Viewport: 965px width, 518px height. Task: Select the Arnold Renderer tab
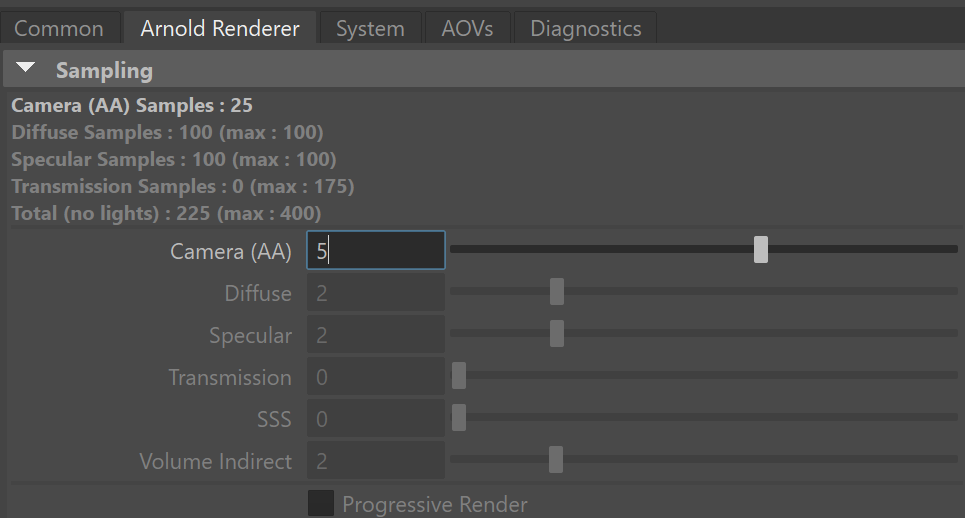(220, 29)
